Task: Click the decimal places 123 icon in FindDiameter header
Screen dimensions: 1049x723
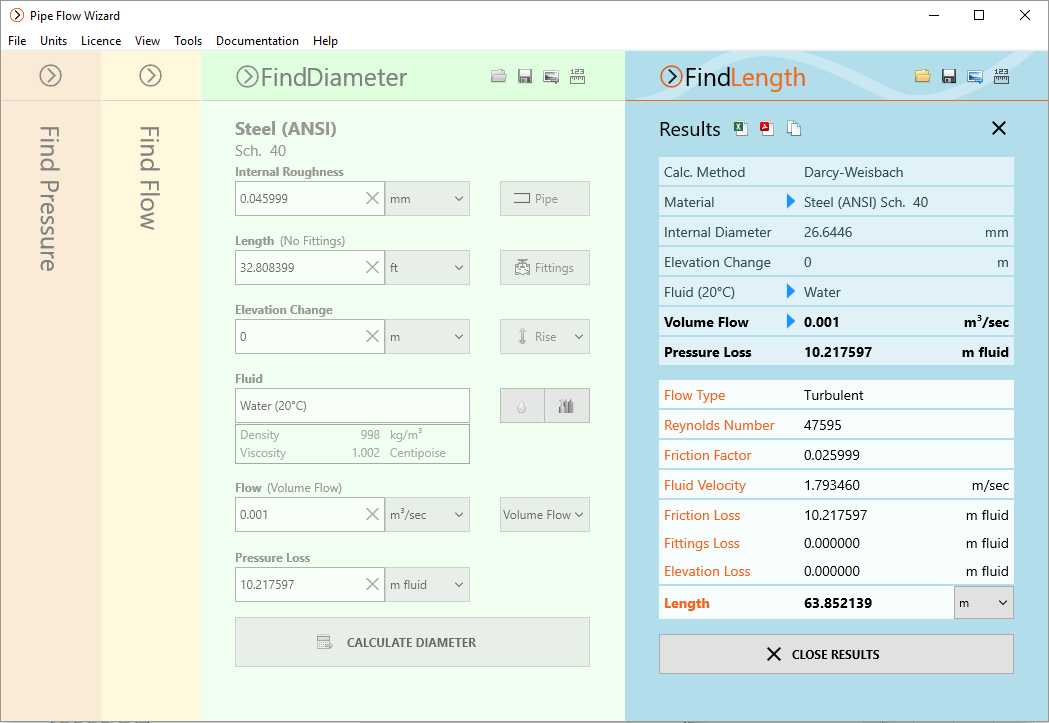Action: click(577, 76)
